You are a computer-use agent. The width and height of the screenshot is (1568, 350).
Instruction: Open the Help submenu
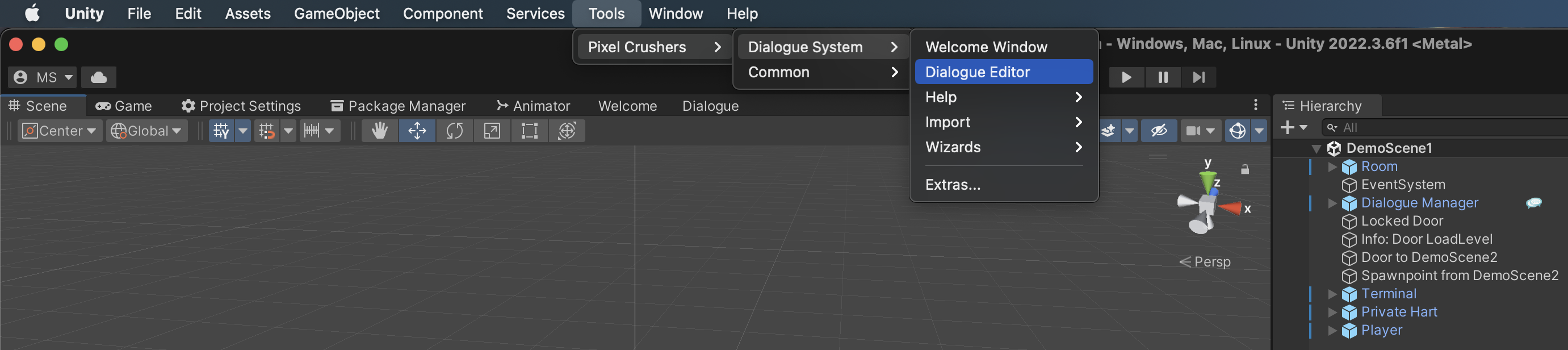pos(1004,97)
